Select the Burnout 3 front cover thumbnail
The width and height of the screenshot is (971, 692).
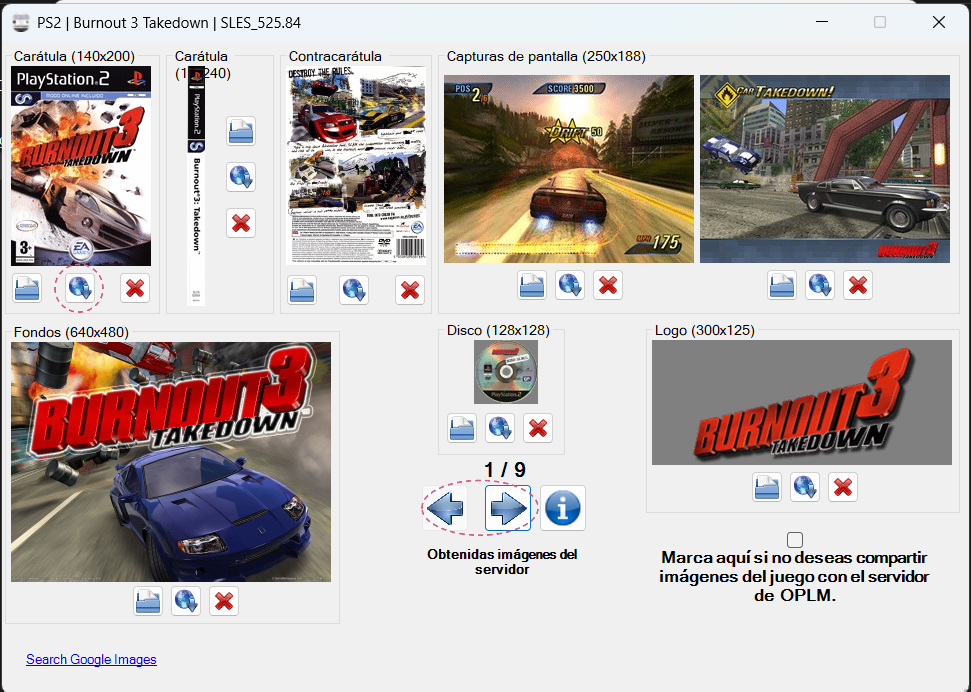coord(80,165)
